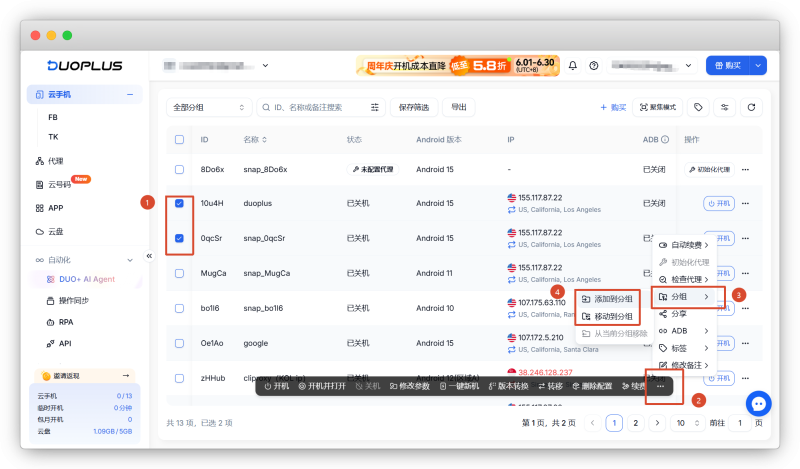This screenshot has width=800, height=469.
Task: Click the DUOPLUS logo
Action: click(x=85, y=65)
